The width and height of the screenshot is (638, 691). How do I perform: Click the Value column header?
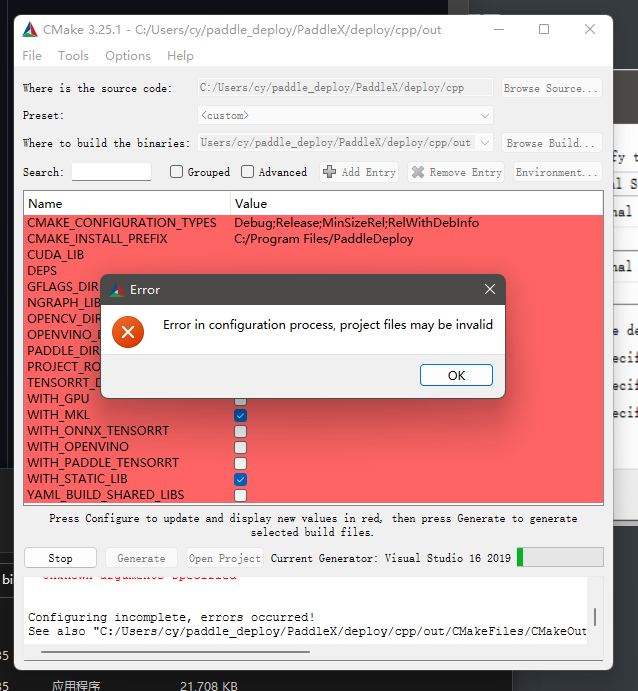416,204
